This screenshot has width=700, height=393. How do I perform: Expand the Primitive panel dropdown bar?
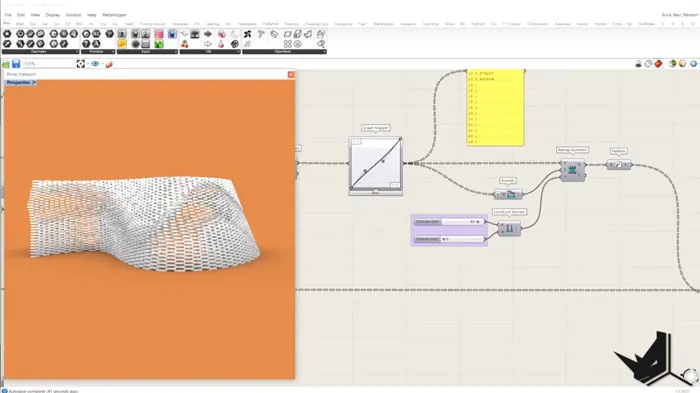point(97,52)
